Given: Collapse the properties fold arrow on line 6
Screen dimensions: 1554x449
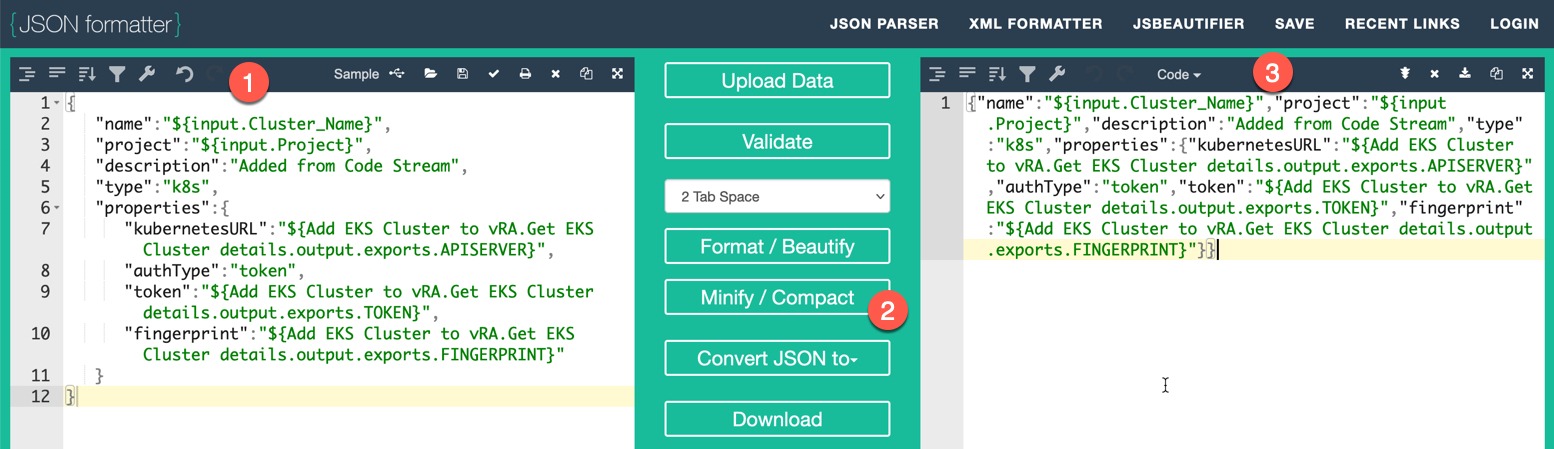Looking at the screenshot, I should [x=57, y=208].
